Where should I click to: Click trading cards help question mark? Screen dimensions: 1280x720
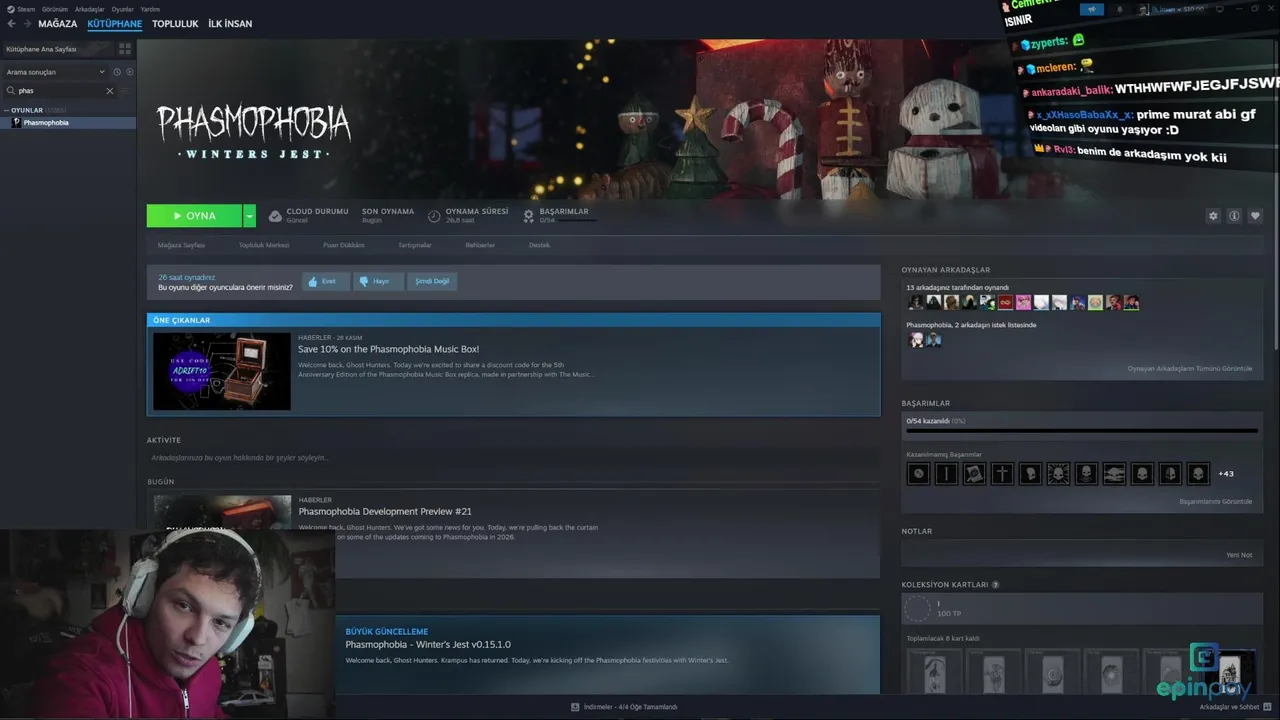[995, 585]
